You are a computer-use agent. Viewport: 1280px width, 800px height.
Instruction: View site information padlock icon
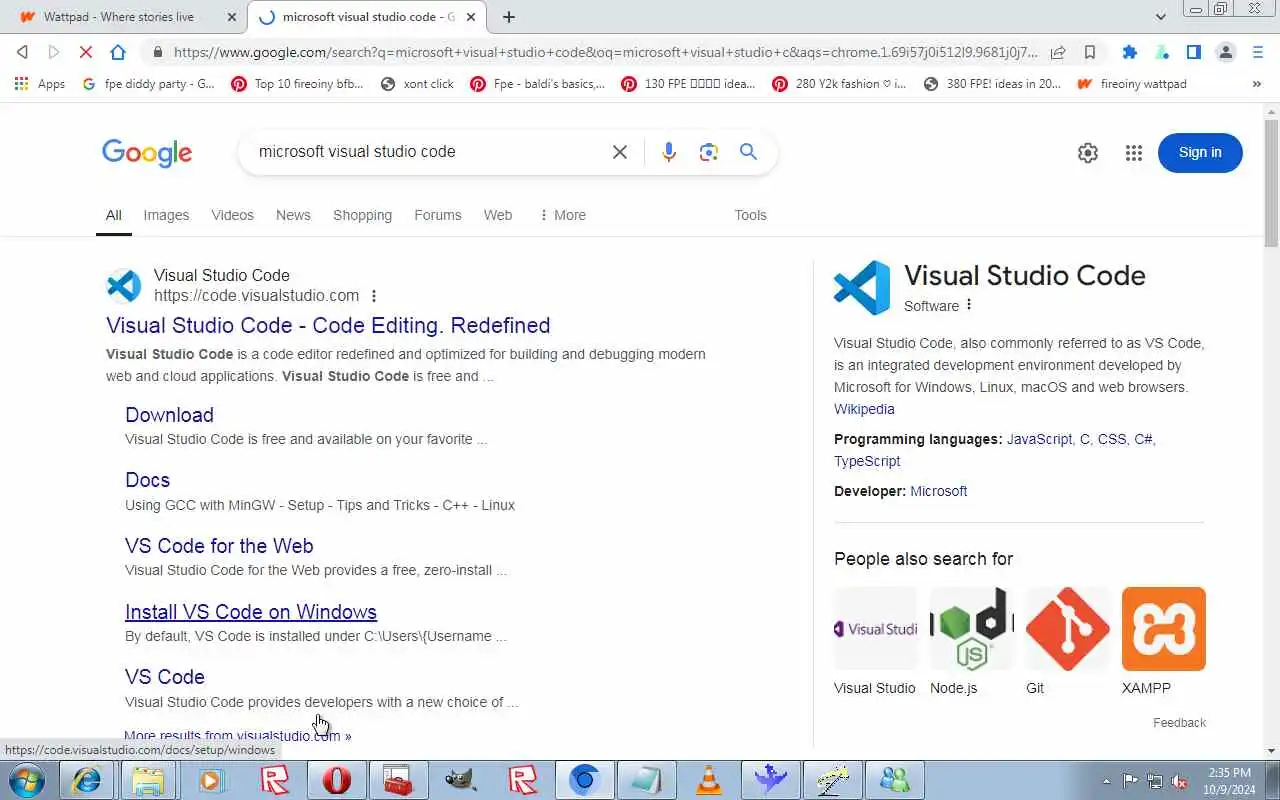[157, 52]
